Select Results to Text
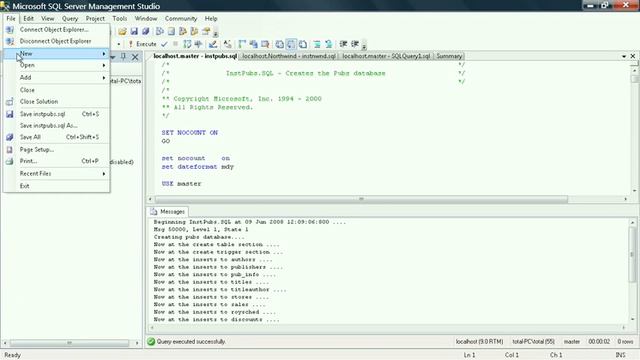The image size is (640, 360). 280,44
